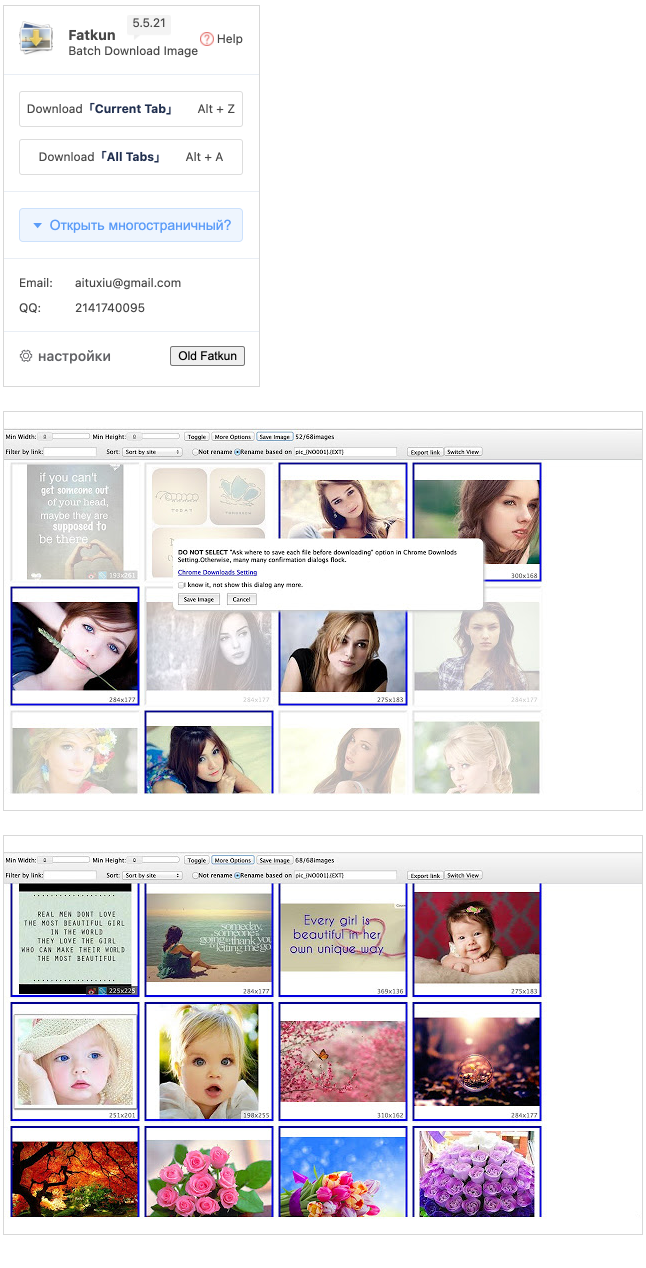Select surprised blonde toddler thumbnail

tap(209, 1062)
